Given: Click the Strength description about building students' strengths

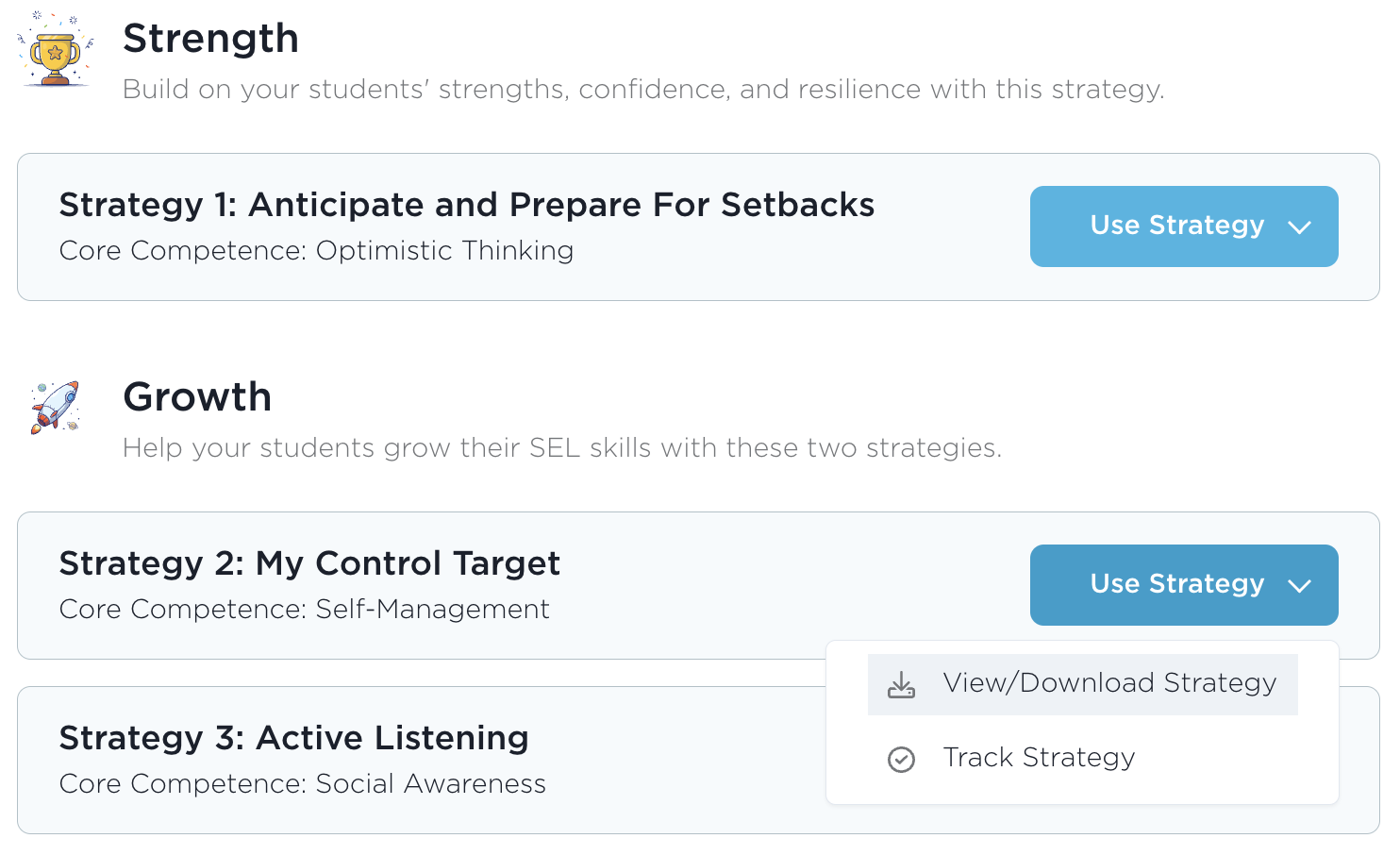Looking at the screenshot, I should (x=643, y=90).
